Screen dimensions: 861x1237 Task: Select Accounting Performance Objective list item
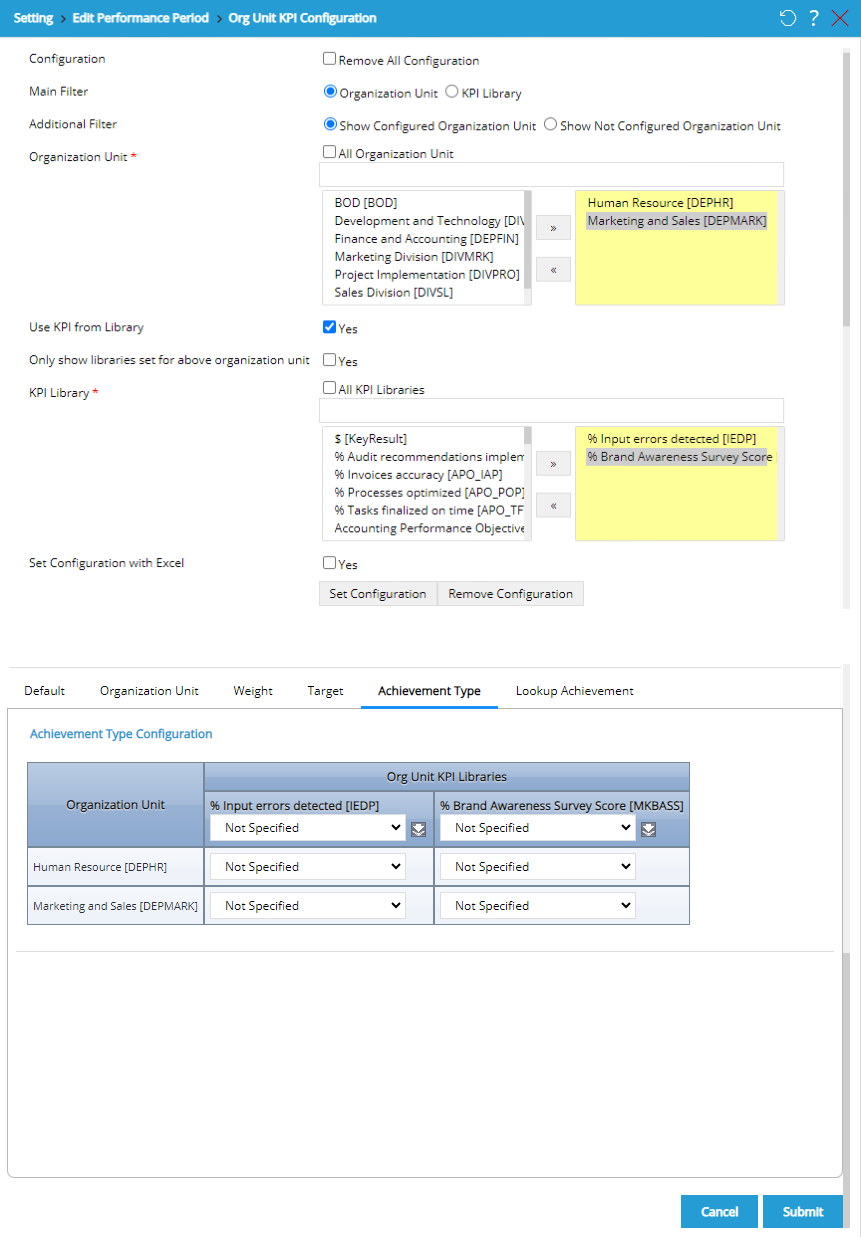tap(428, 529)
